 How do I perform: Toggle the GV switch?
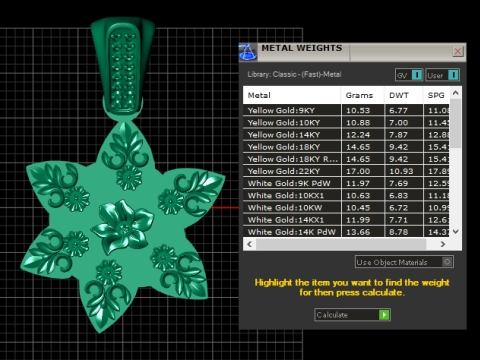(x=409, y=75)
